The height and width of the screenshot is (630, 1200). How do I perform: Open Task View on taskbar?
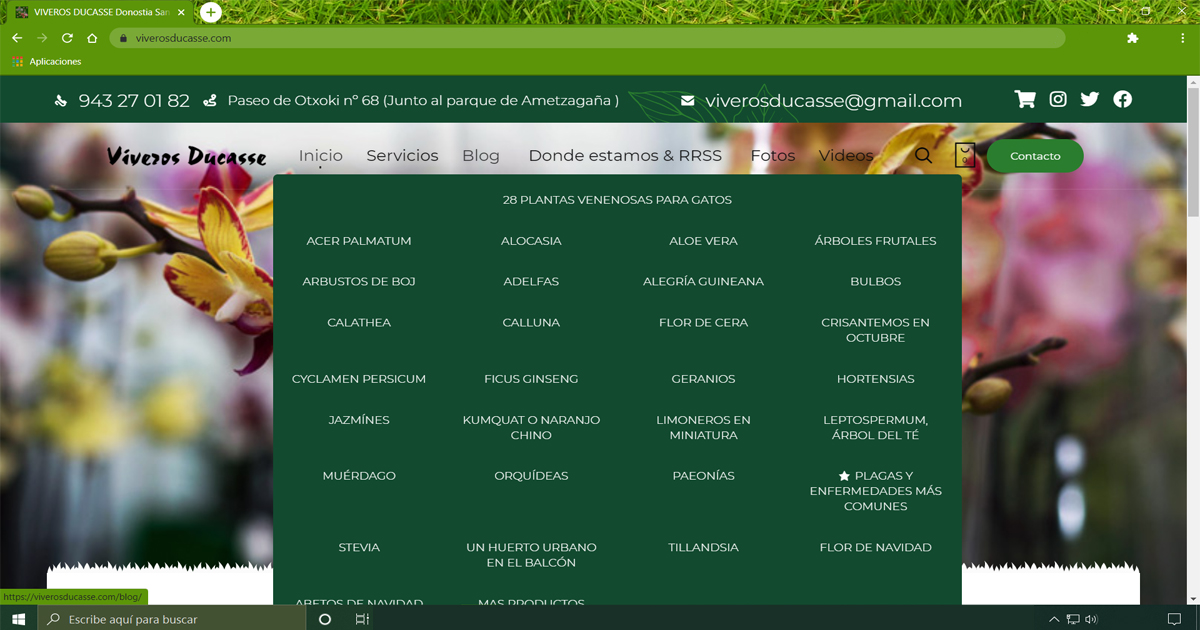(362, 619)
